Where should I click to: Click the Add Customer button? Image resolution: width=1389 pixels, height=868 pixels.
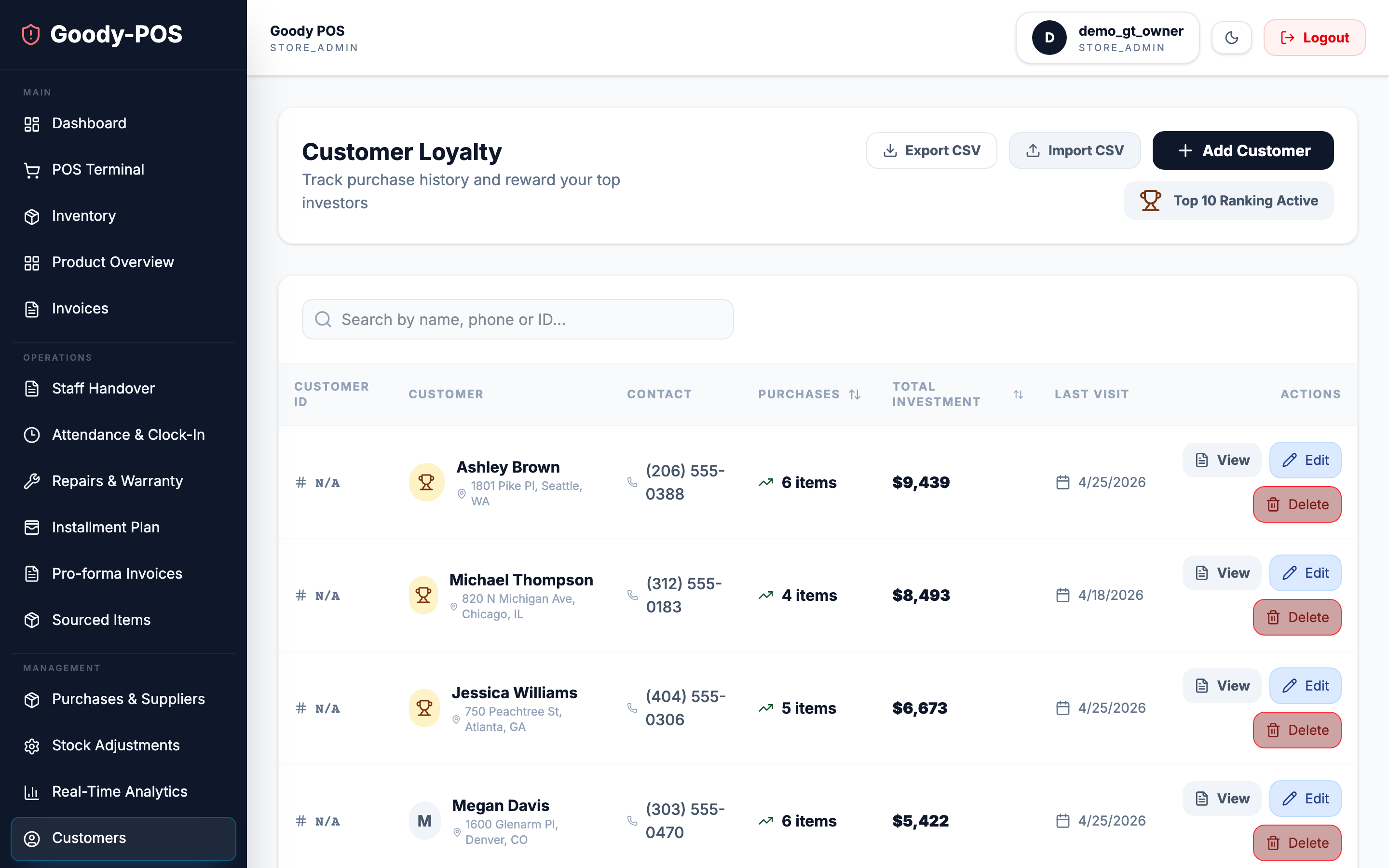pyautogui.click(x=1243, y=150)
